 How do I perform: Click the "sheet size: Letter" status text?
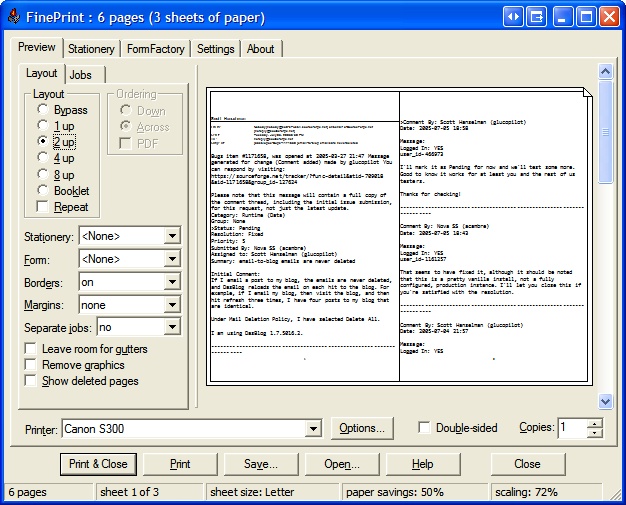[x=252, y=492]
